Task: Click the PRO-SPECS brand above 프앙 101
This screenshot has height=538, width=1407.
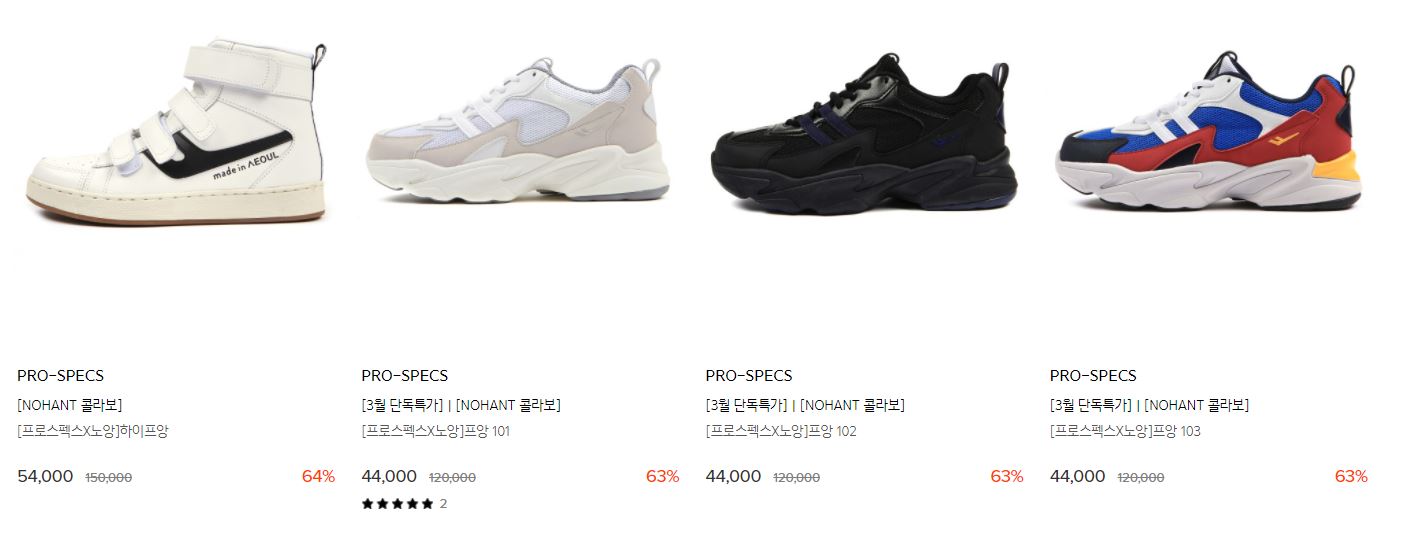Action: tap(404, 376)
